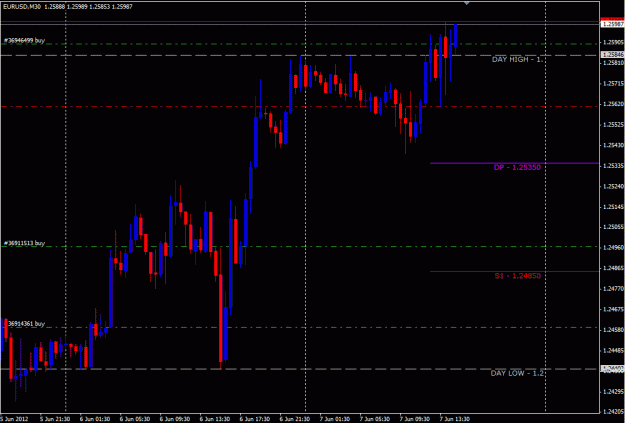Click the 1.25810 price axis label

pyautogui.click(x=613, y=63)
